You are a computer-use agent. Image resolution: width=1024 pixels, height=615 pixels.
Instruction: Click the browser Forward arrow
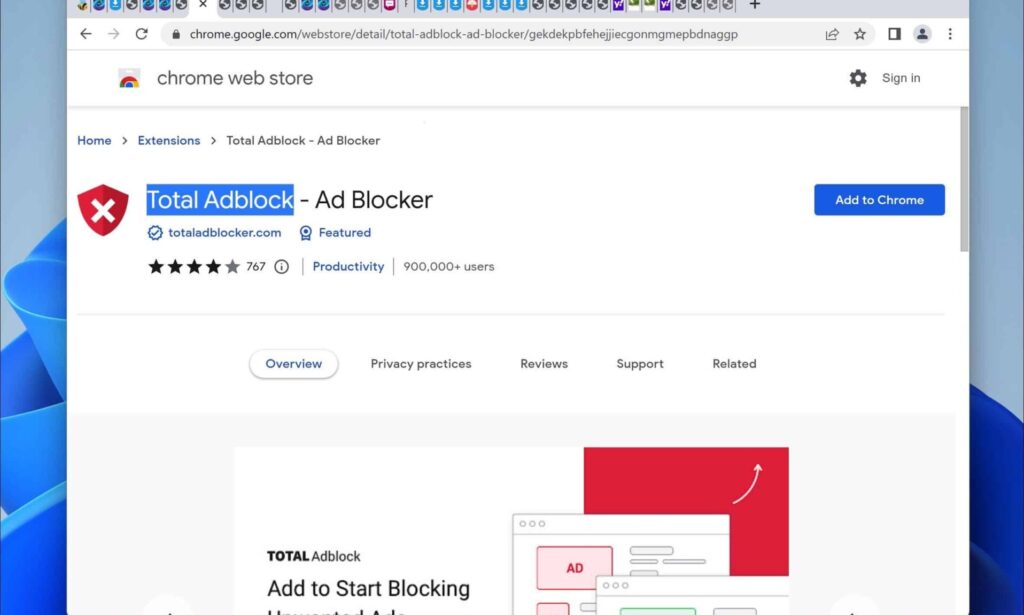[x=114, y=34]
